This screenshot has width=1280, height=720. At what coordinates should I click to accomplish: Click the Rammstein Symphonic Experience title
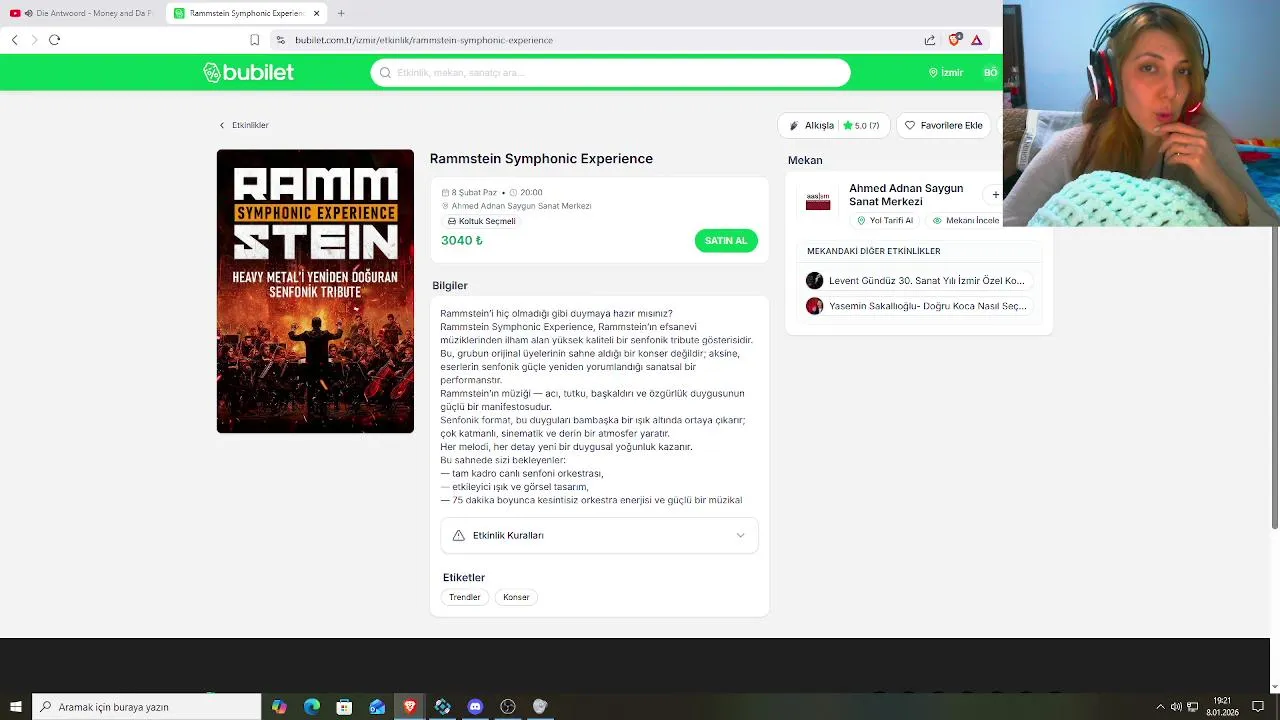tap(541, 159)
